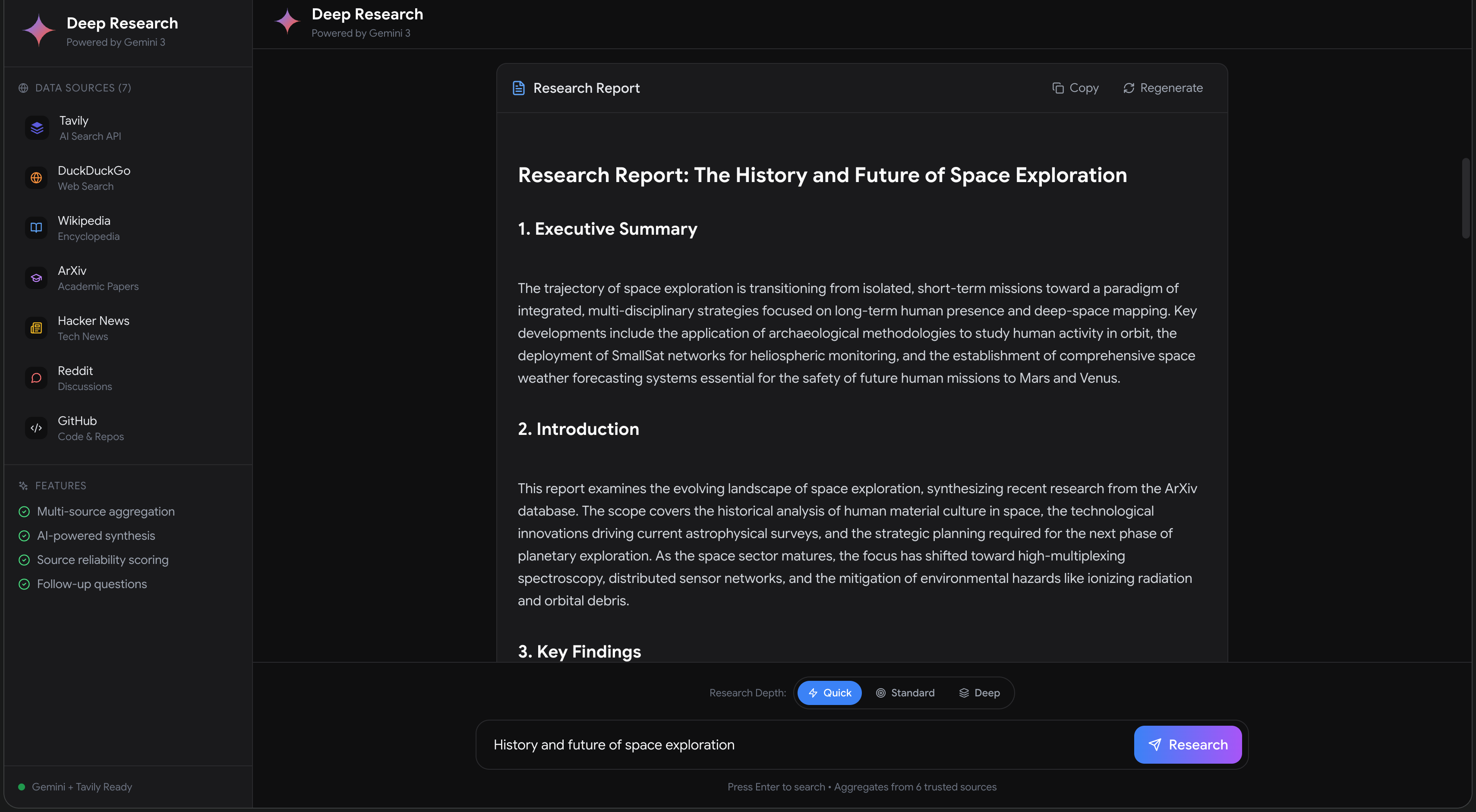The image size is (1476, 812).
Task: Regenerate the research report
Action: click(1163, 88)
